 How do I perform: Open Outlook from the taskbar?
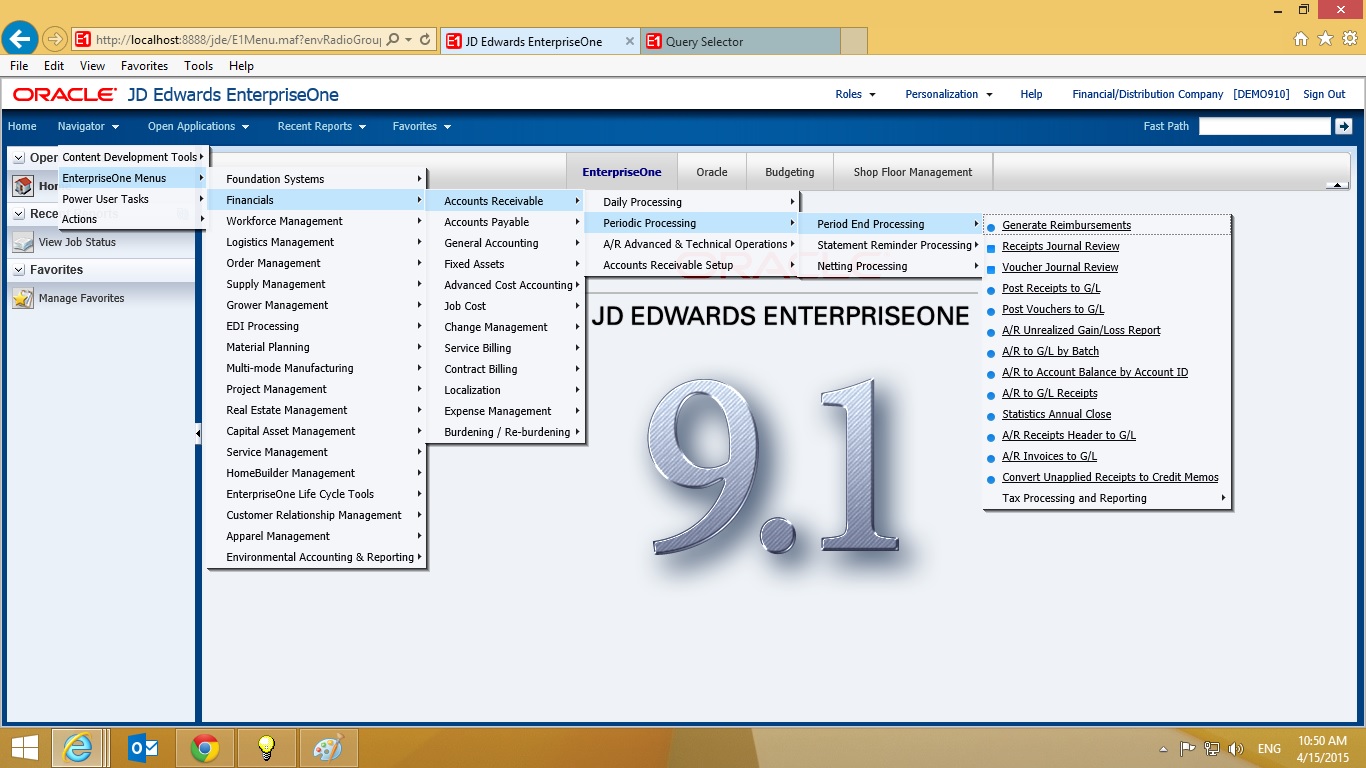(x=144, y=748)
